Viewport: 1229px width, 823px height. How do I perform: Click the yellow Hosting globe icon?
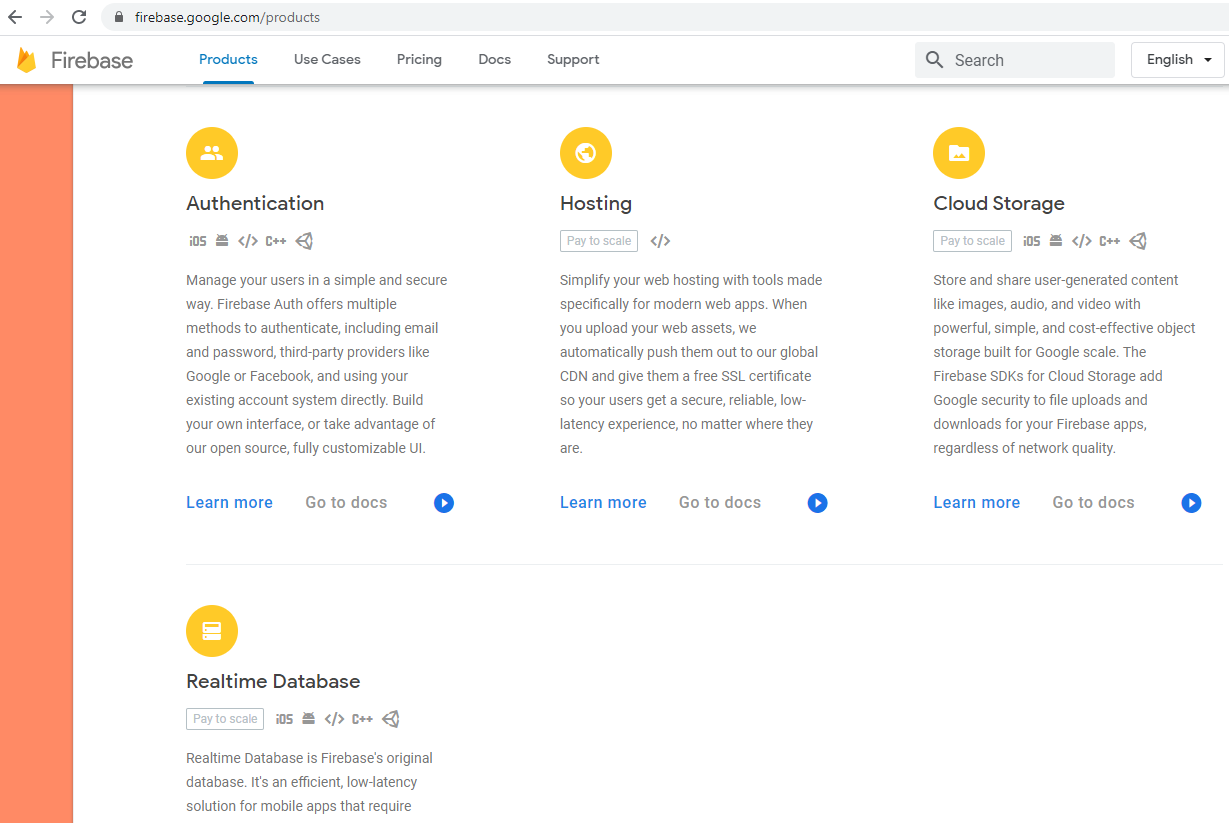pos(586,153)
